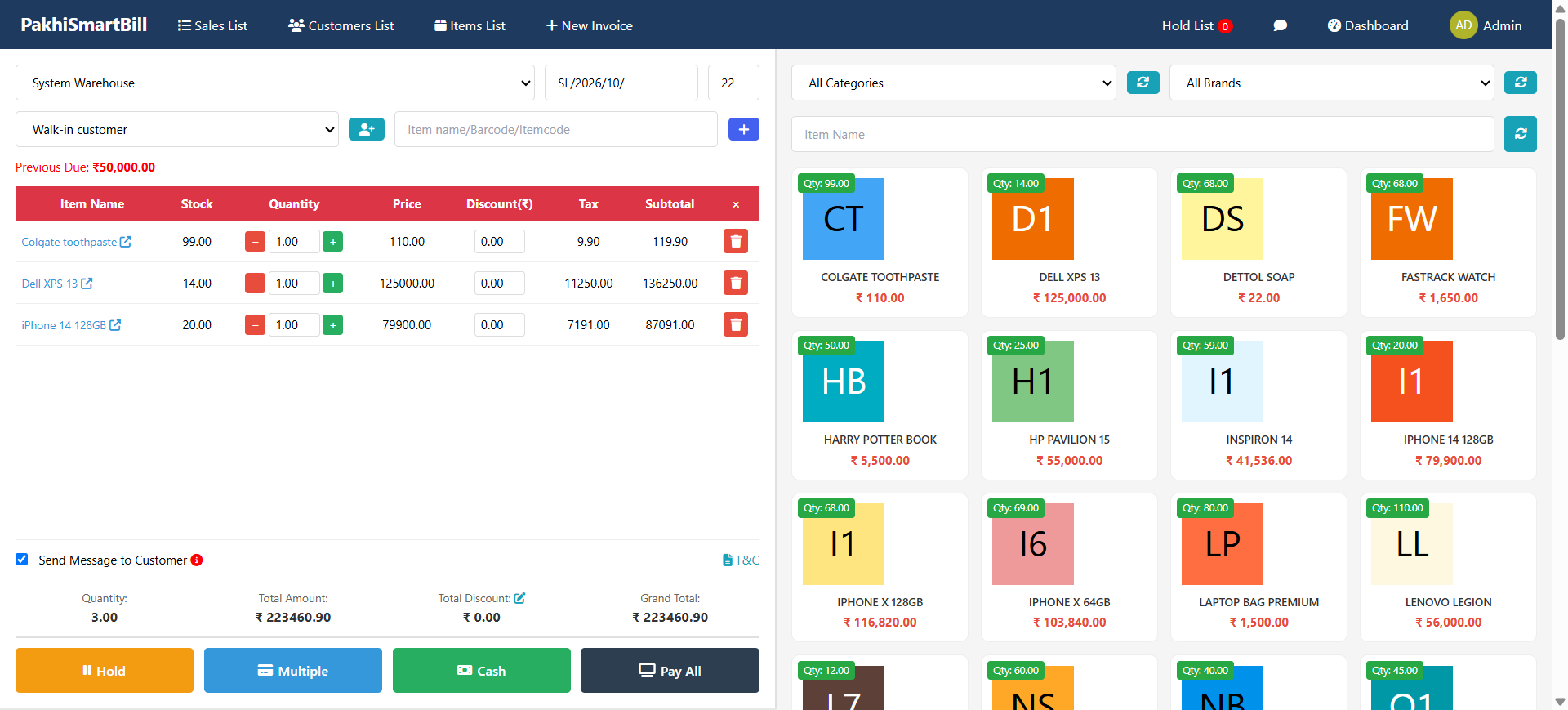Refresh the Item Name search

[x=1521, y=134]
